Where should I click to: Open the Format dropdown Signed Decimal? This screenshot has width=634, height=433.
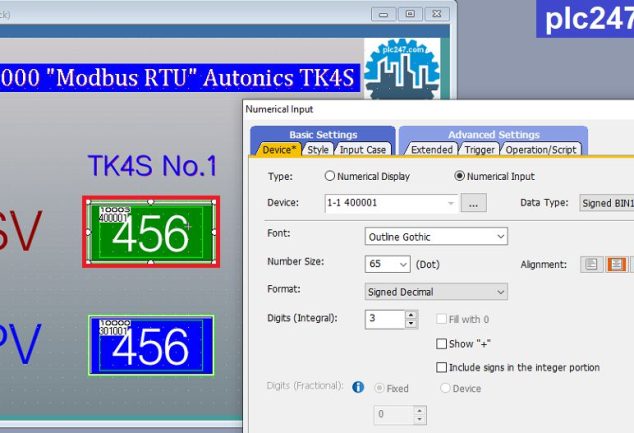click(436, 291)
